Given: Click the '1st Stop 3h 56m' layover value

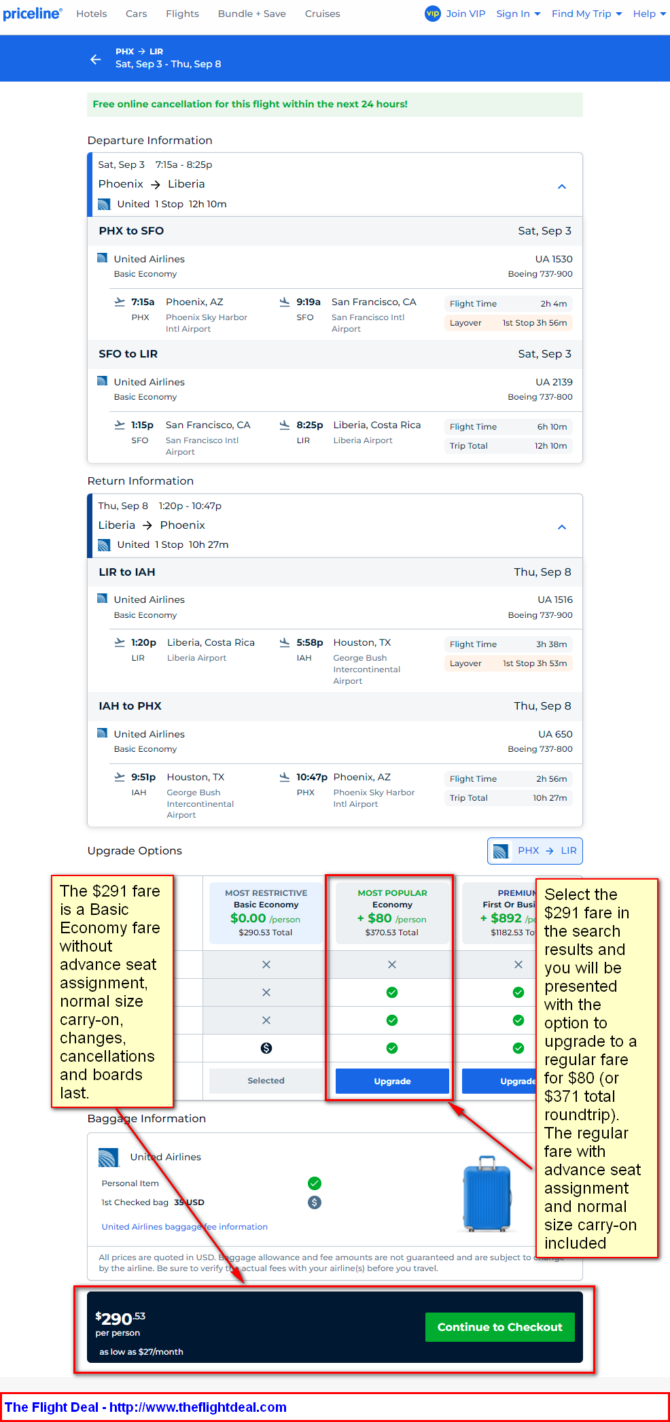Looking at the screenshot, I should (534, 323).
